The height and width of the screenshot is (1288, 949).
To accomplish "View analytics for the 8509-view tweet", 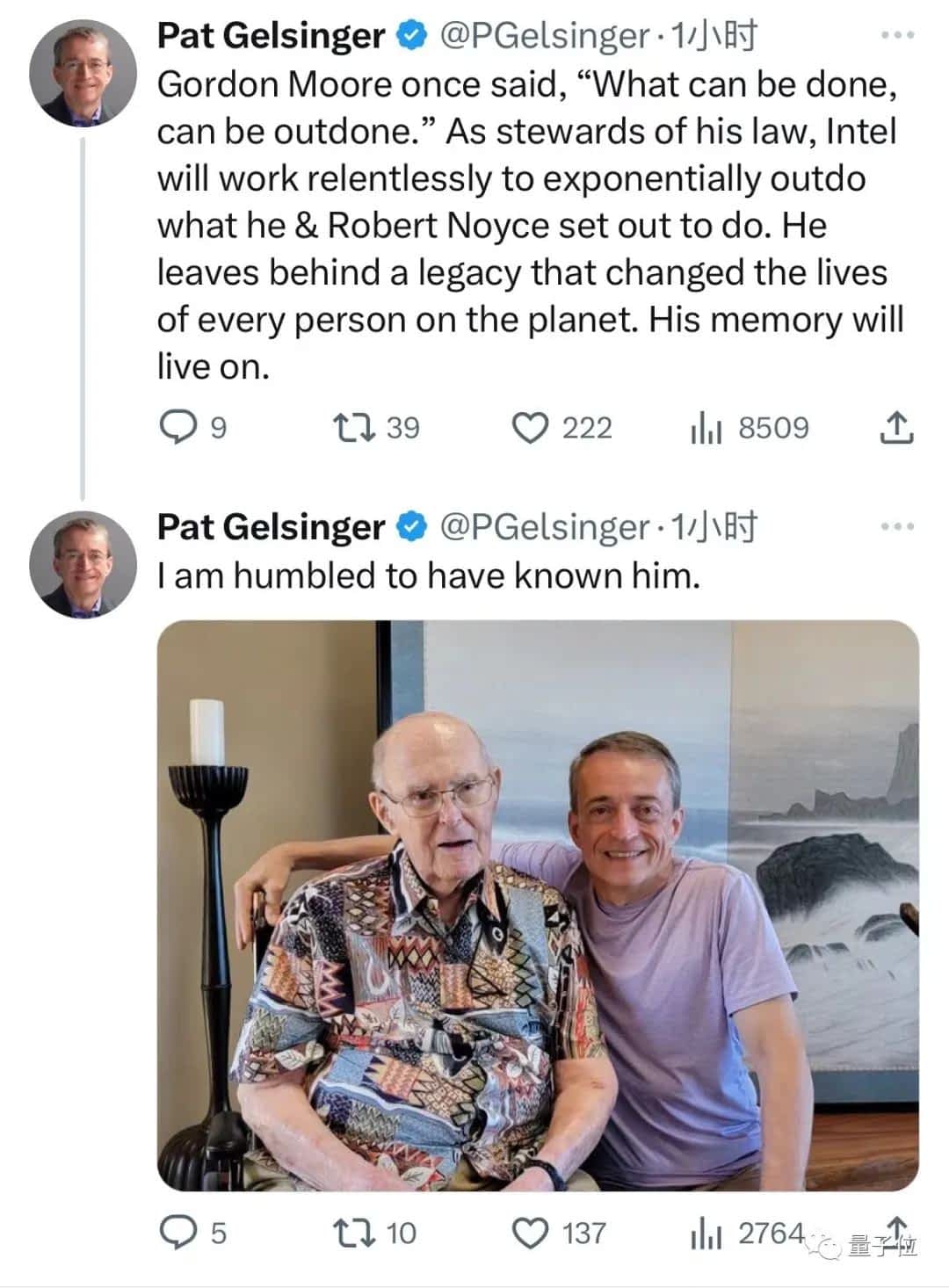I will [706, 428].
